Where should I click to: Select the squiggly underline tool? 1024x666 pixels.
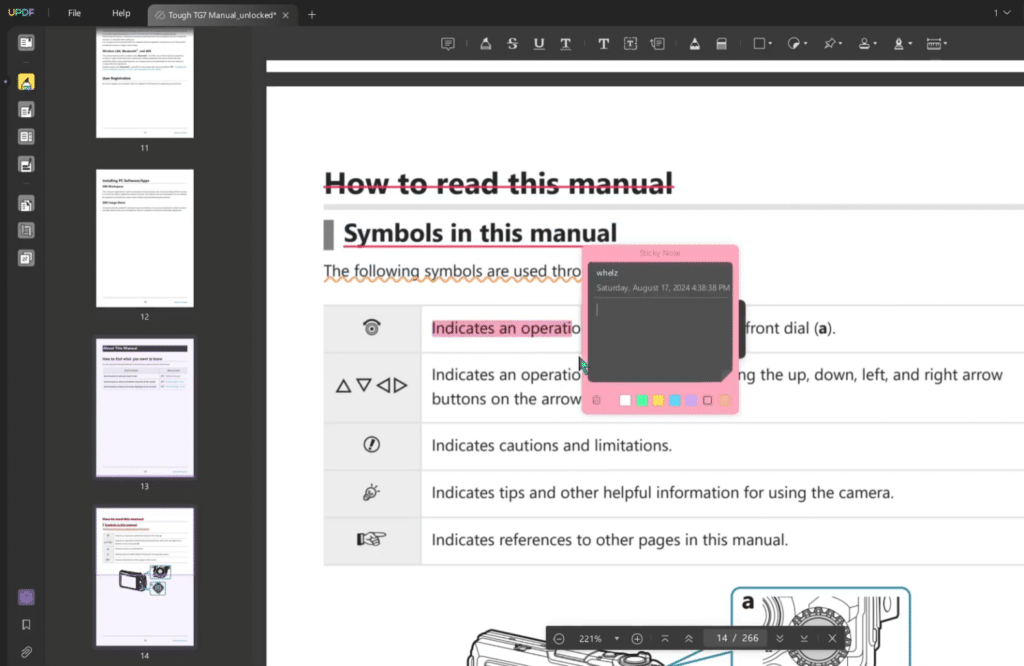[566, 44]
